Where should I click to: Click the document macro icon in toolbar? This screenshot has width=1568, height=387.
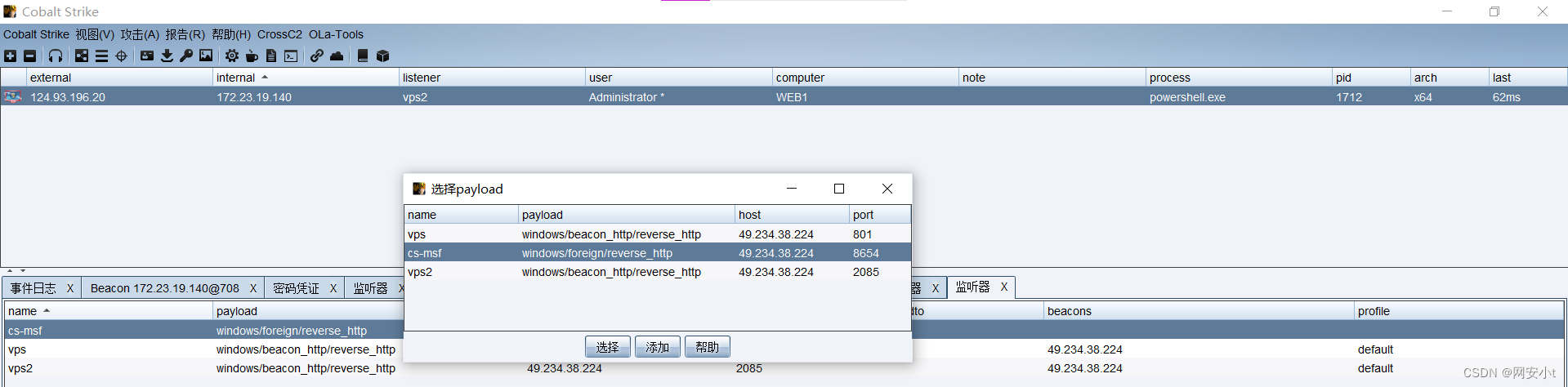point(271,56)
